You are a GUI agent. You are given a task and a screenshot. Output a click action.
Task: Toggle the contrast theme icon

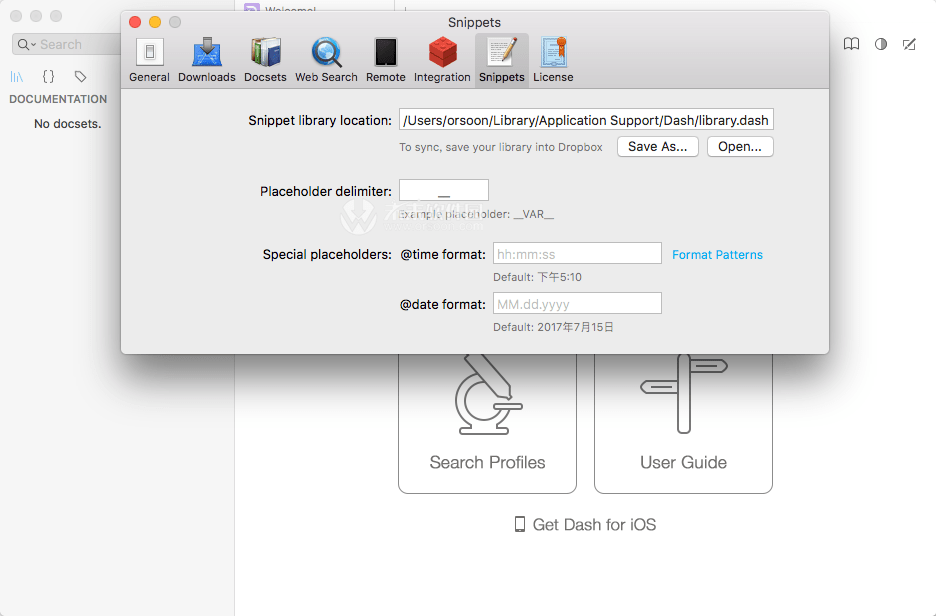click(880, 44)
